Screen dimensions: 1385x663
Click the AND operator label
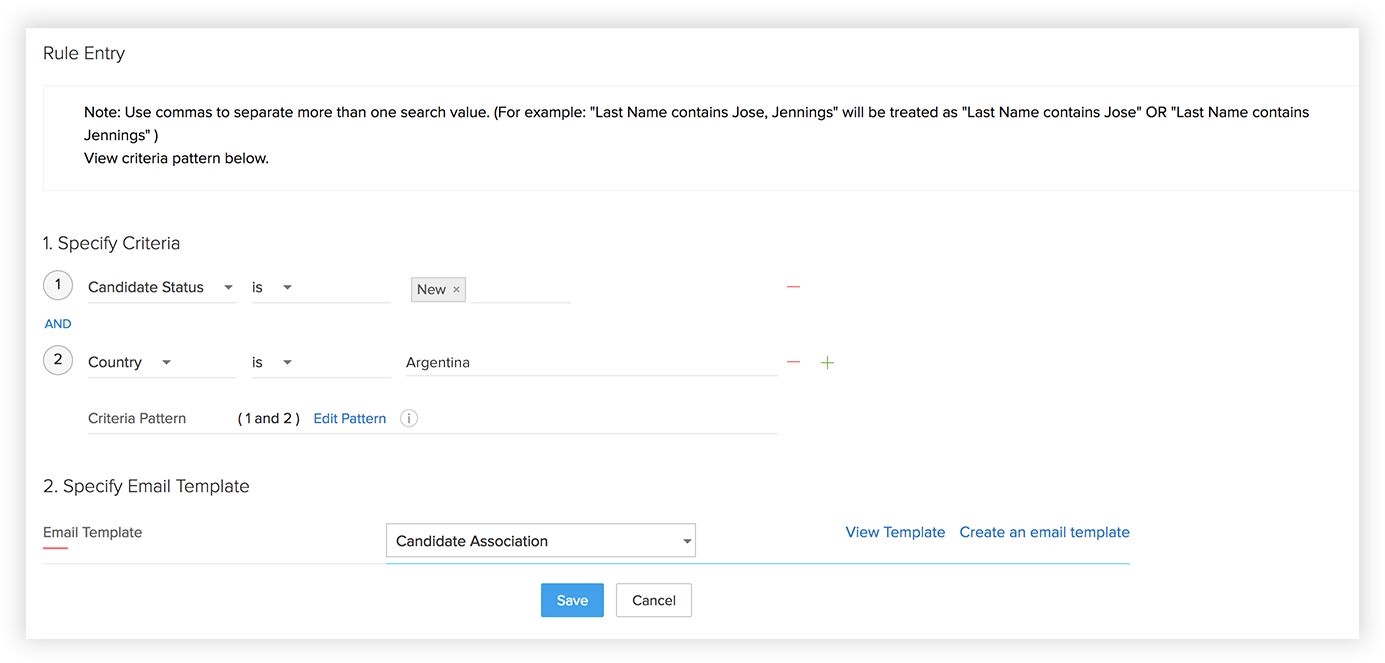[x=58, y=324]
